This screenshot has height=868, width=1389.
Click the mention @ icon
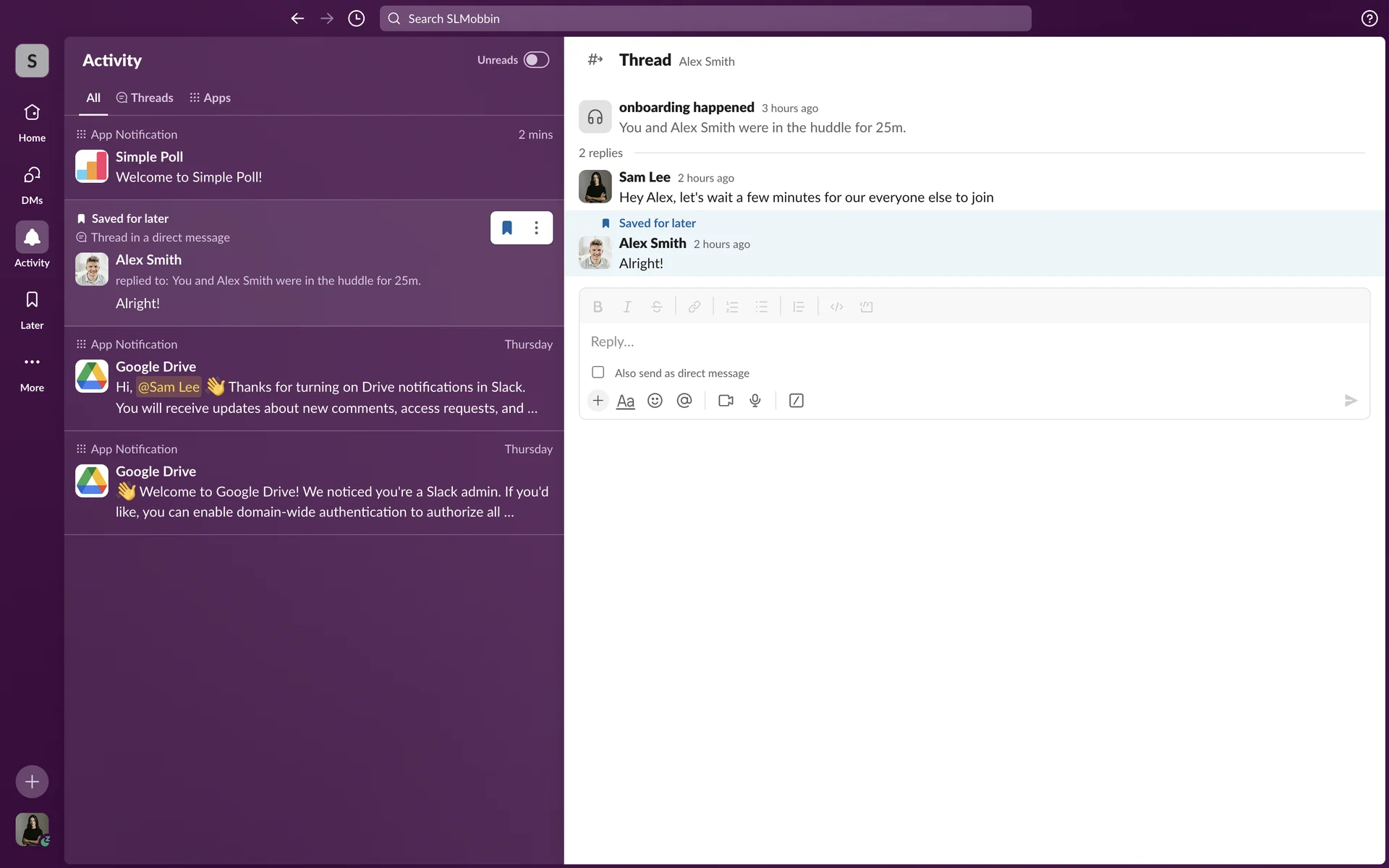[x=684, y=401]
